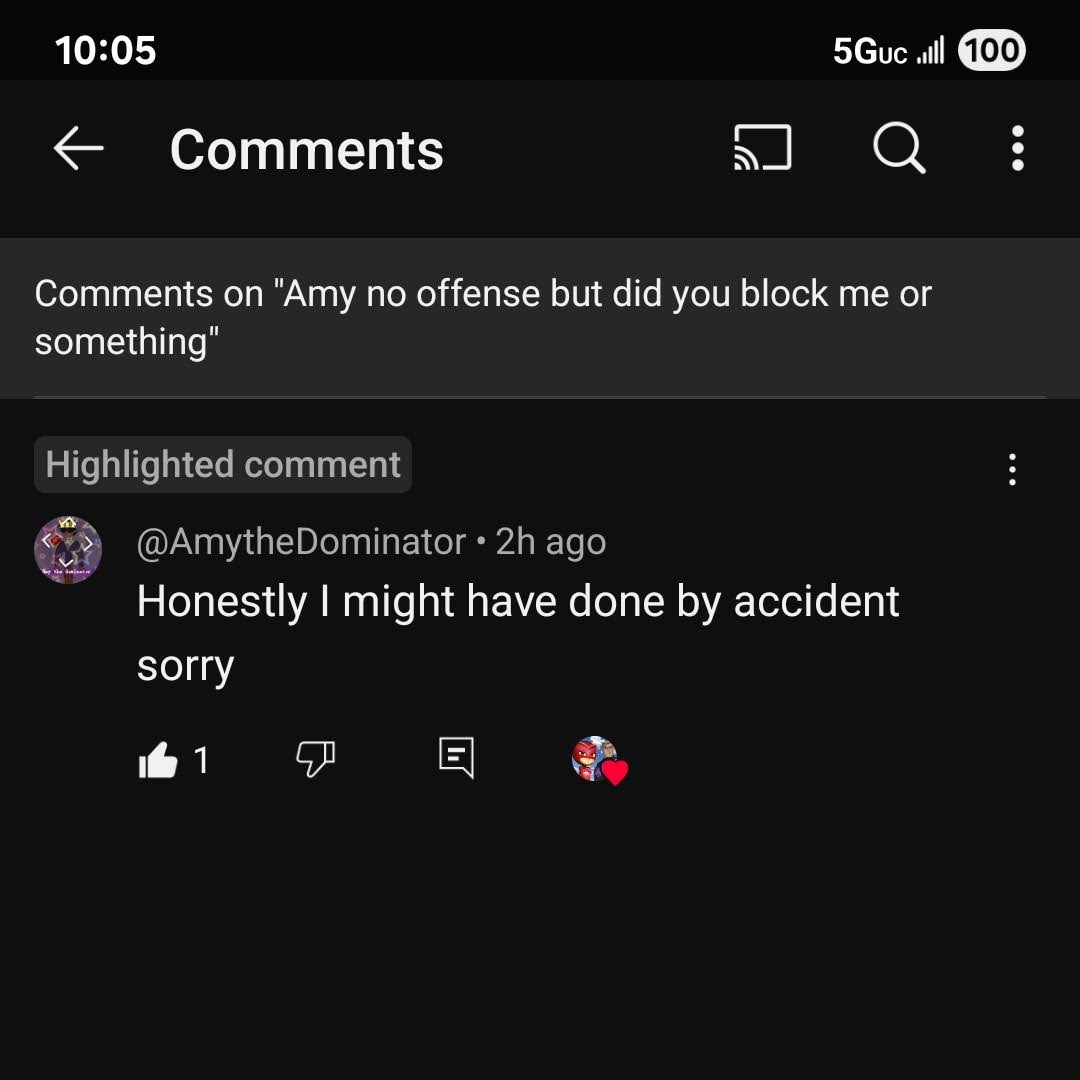
Task: Tap the 10:05 clock in status bar
Action: 105,51
